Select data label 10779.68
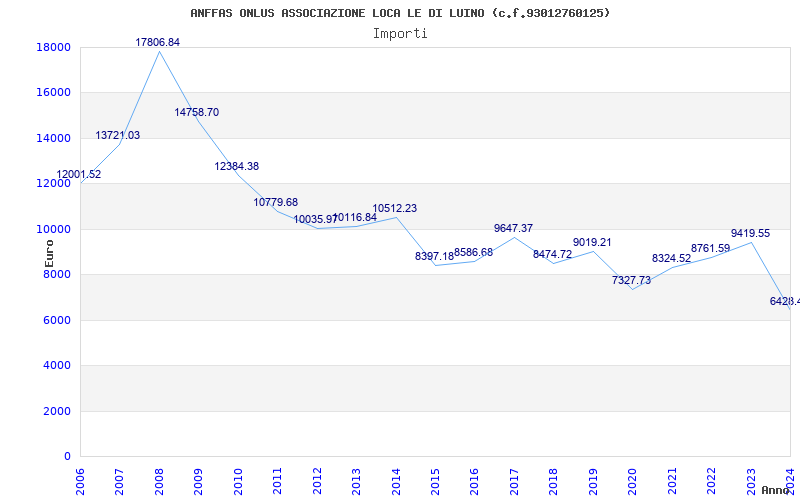Screen dimensions: 800x500 click(276, 203)
